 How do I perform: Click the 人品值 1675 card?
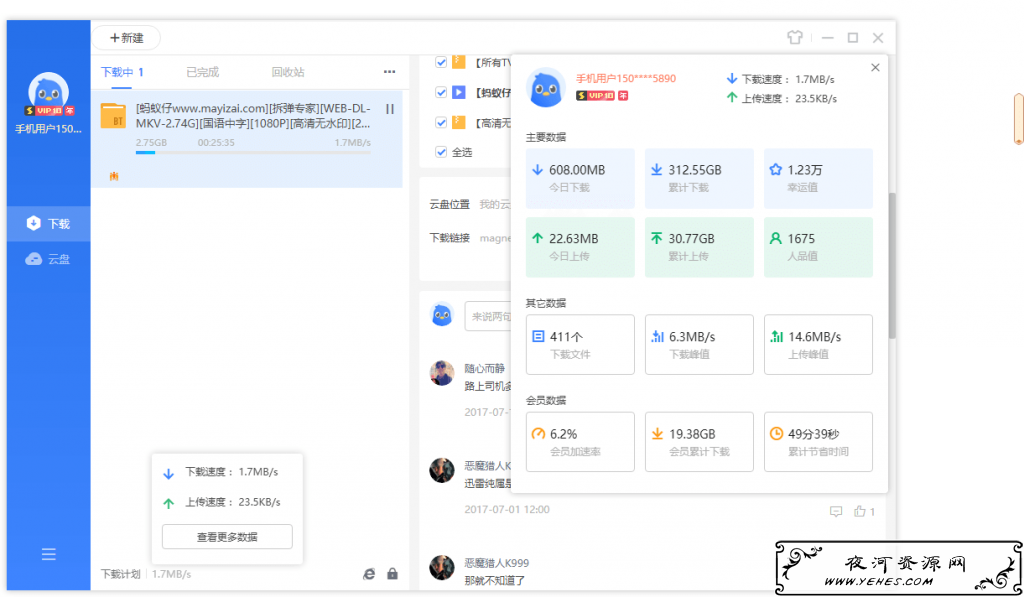[x=818, y=247]
